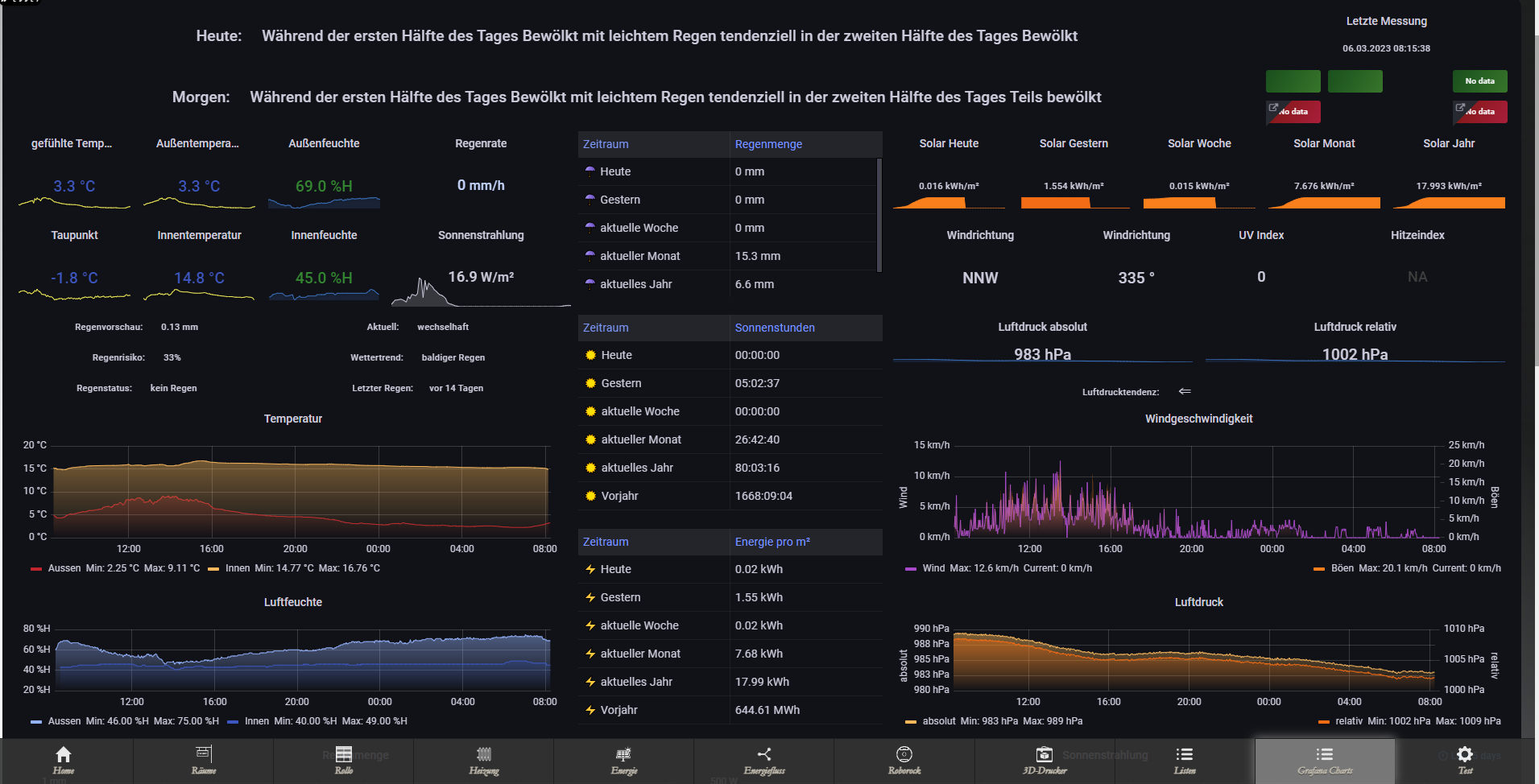Viewport: 1539px width, 784px height.
Task: Select the 14.8 °C Innentemperatur value
Action: [x=199, y=278]
